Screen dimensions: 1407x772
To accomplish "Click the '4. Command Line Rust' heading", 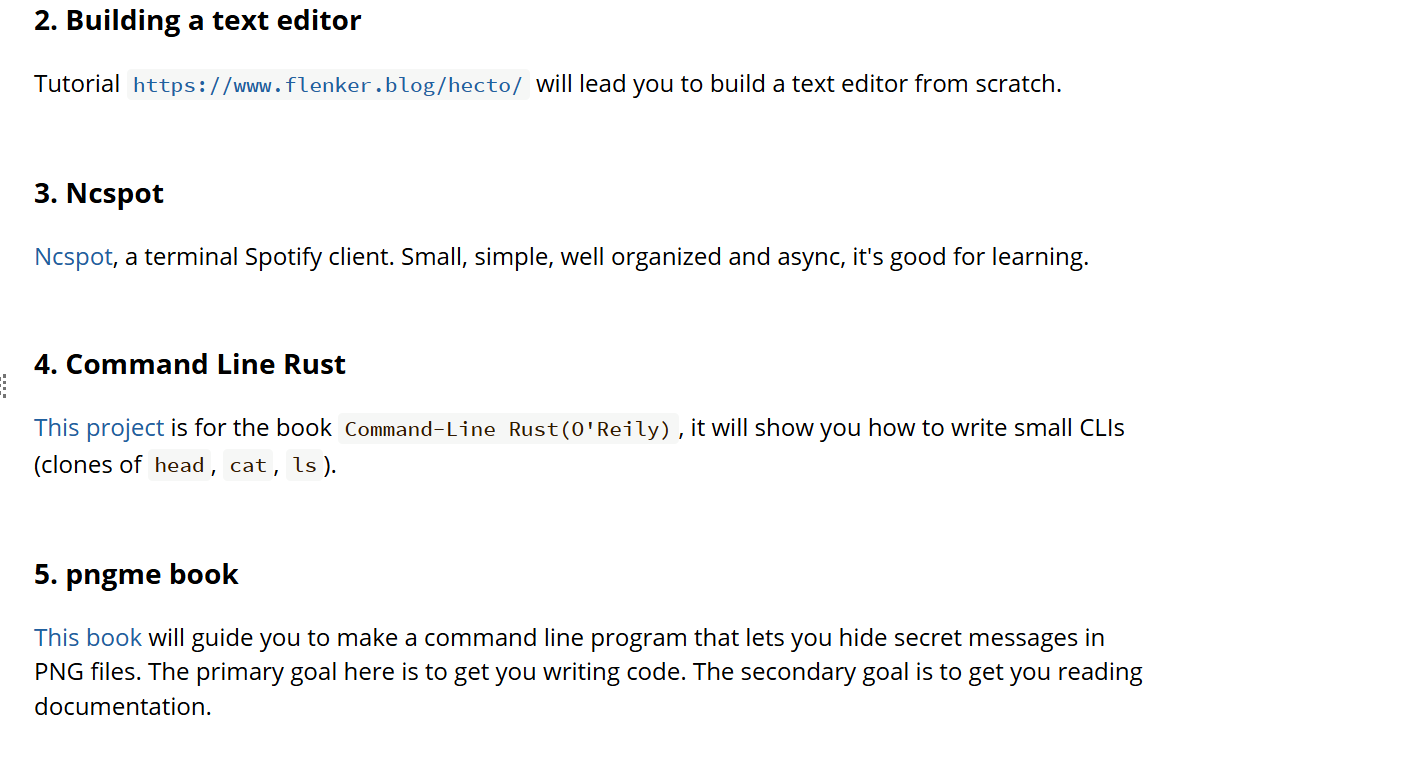I will [x=190, y=364].
